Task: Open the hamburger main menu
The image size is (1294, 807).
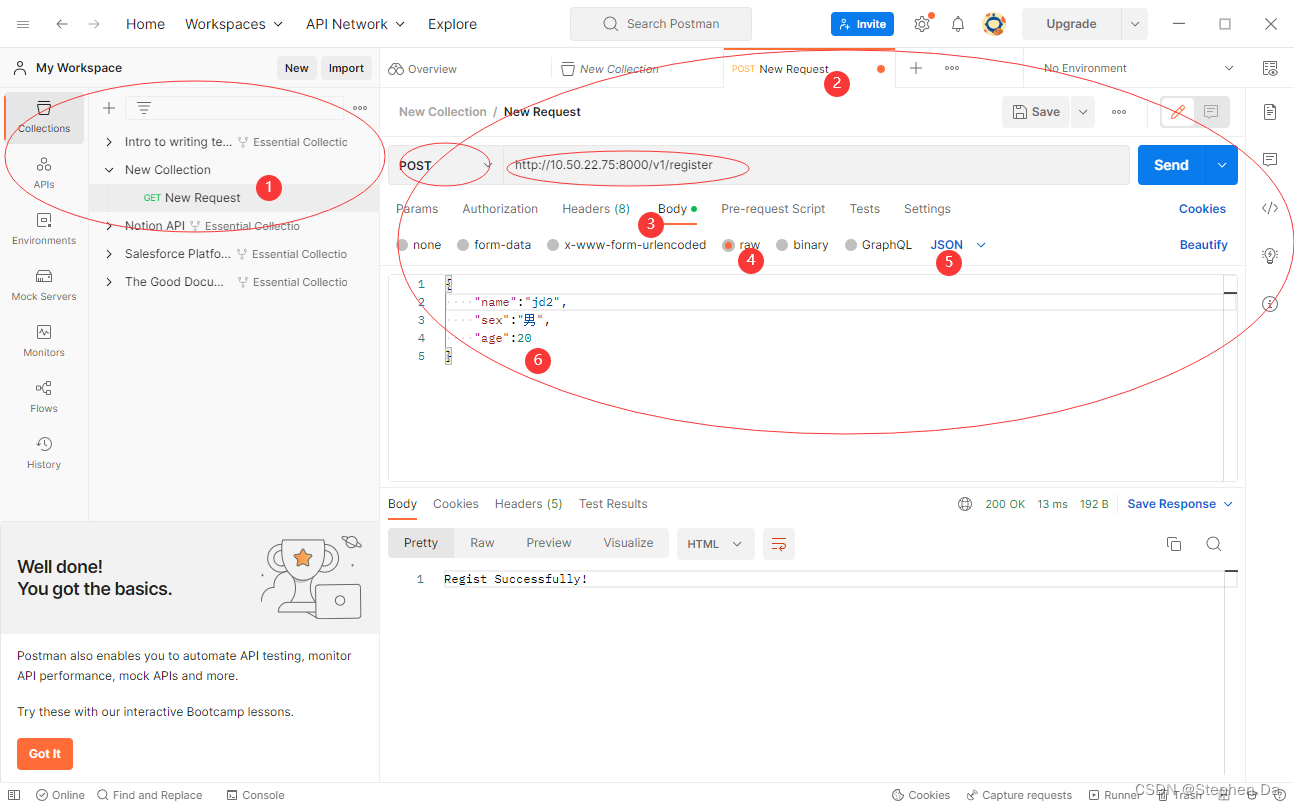Action: (x=24, y=24)
